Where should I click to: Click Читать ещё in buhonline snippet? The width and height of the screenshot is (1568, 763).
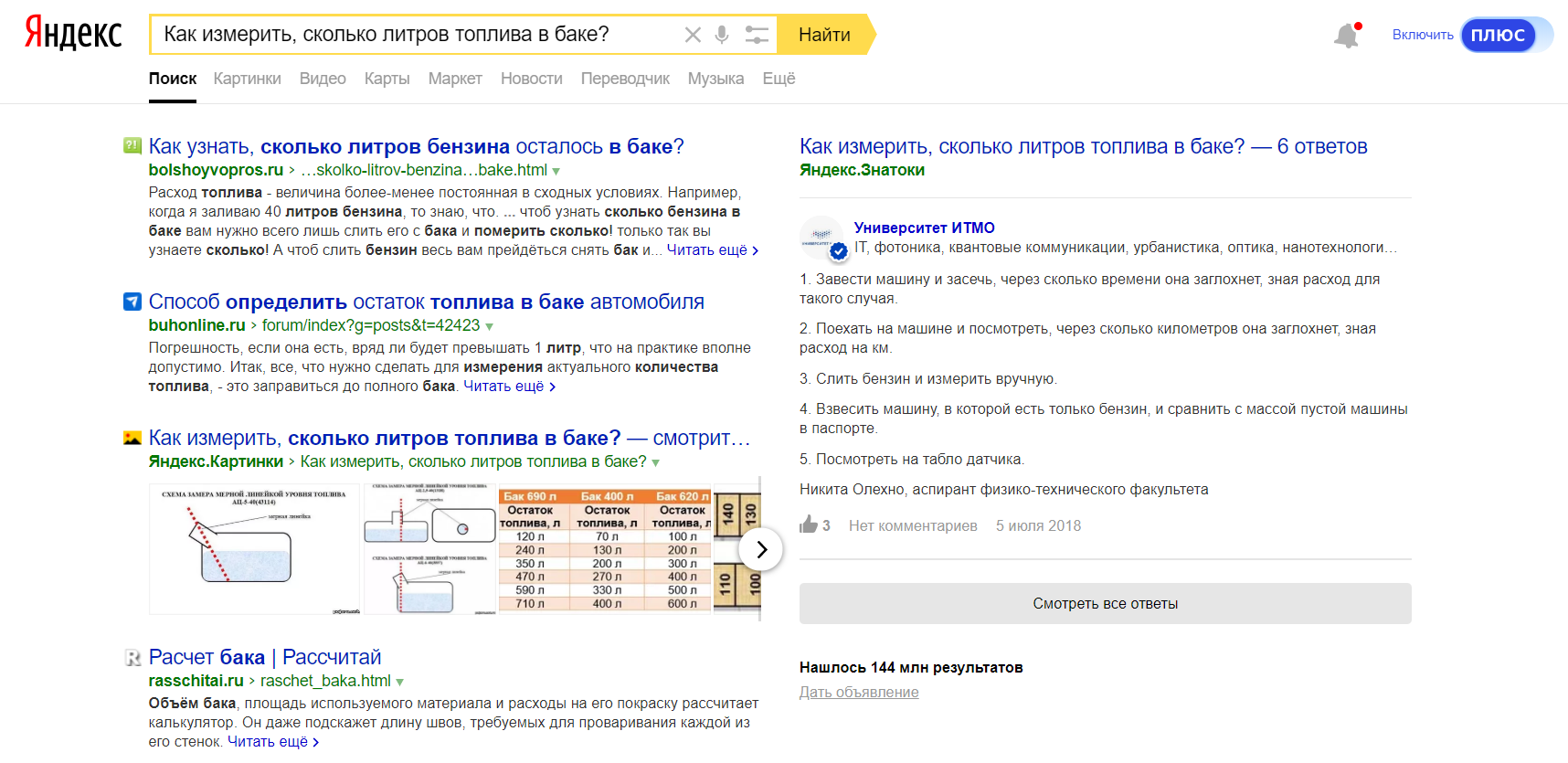509,387
